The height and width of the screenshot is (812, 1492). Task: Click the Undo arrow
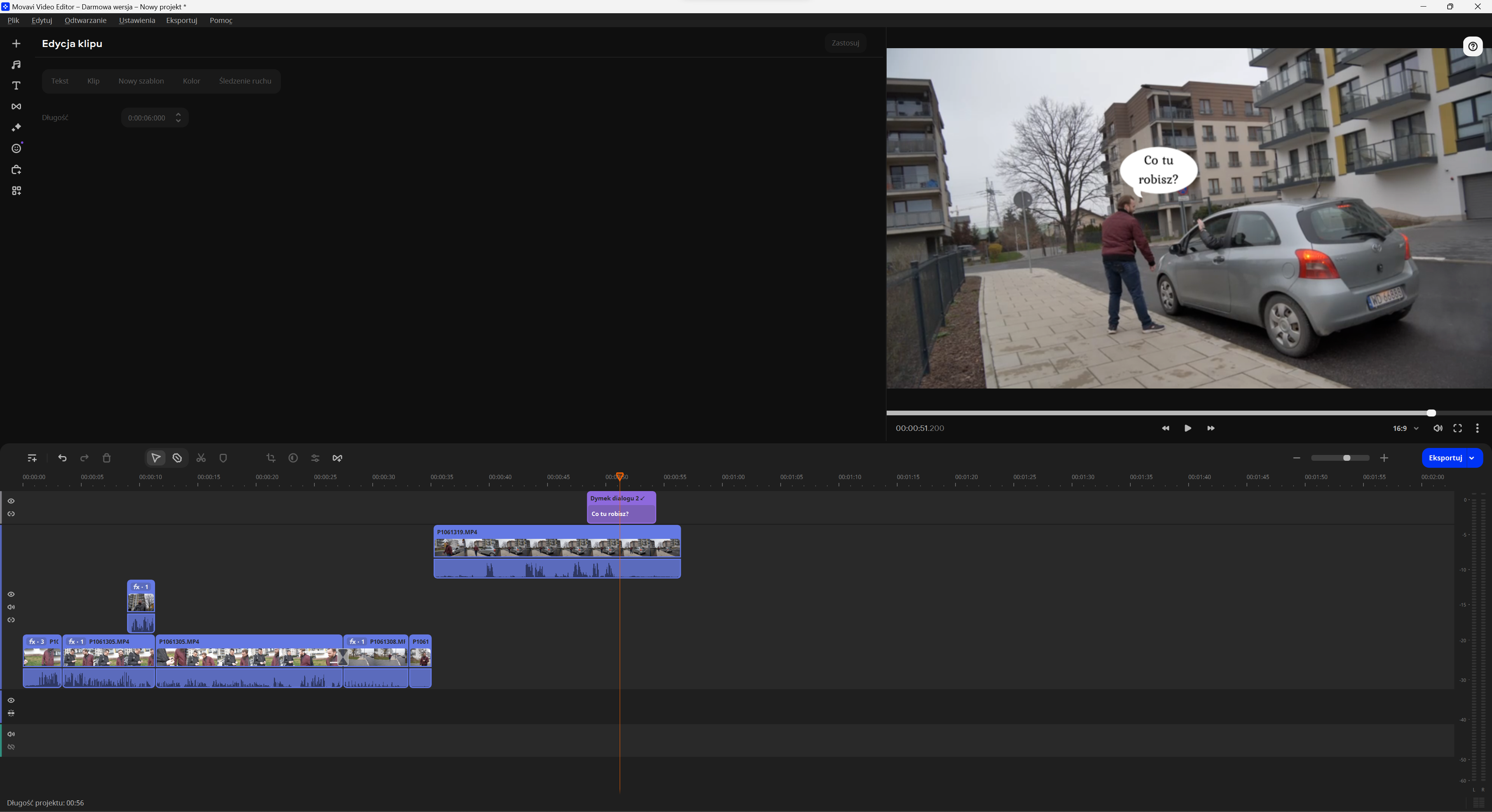[63, 458]
